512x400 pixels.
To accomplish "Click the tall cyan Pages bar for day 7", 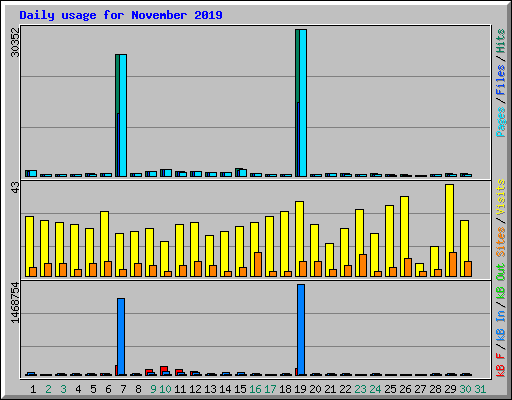I will pyautogui.click(x=123, y=115).
